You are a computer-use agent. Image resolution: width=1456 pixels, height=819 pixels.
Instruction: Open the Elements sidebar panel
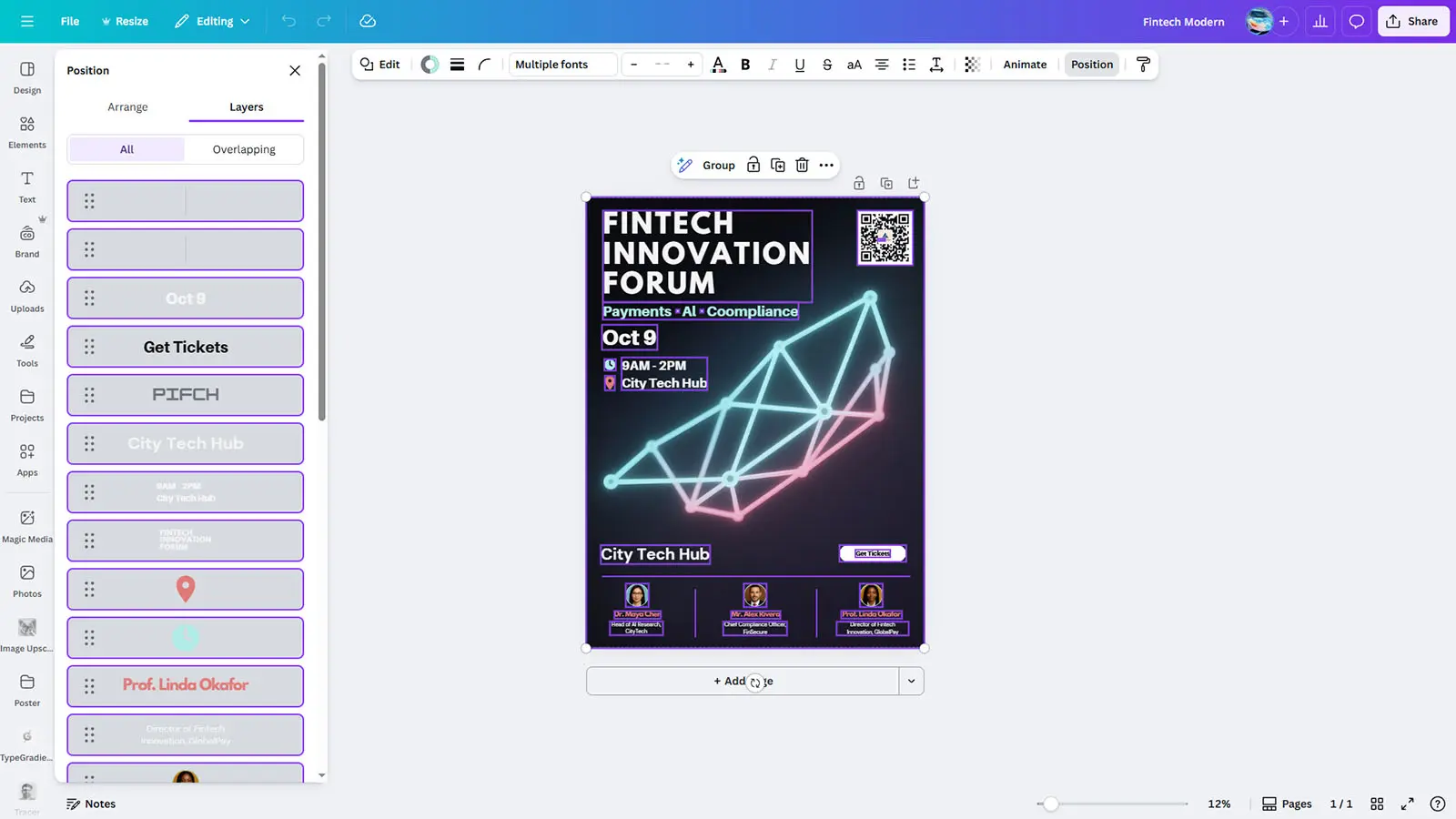pyautogui.click(x=27, y=132)
